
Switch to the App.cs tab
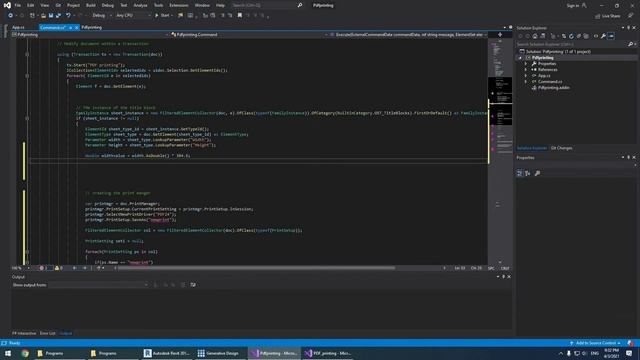tap(18, 27)
